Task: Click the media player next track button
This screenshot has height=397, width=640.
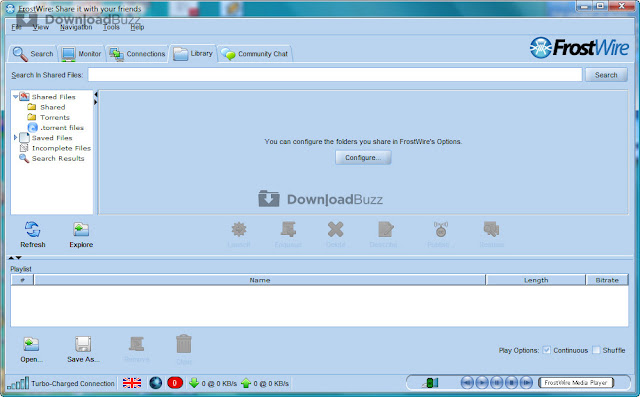Action: (x=526, y=383)
